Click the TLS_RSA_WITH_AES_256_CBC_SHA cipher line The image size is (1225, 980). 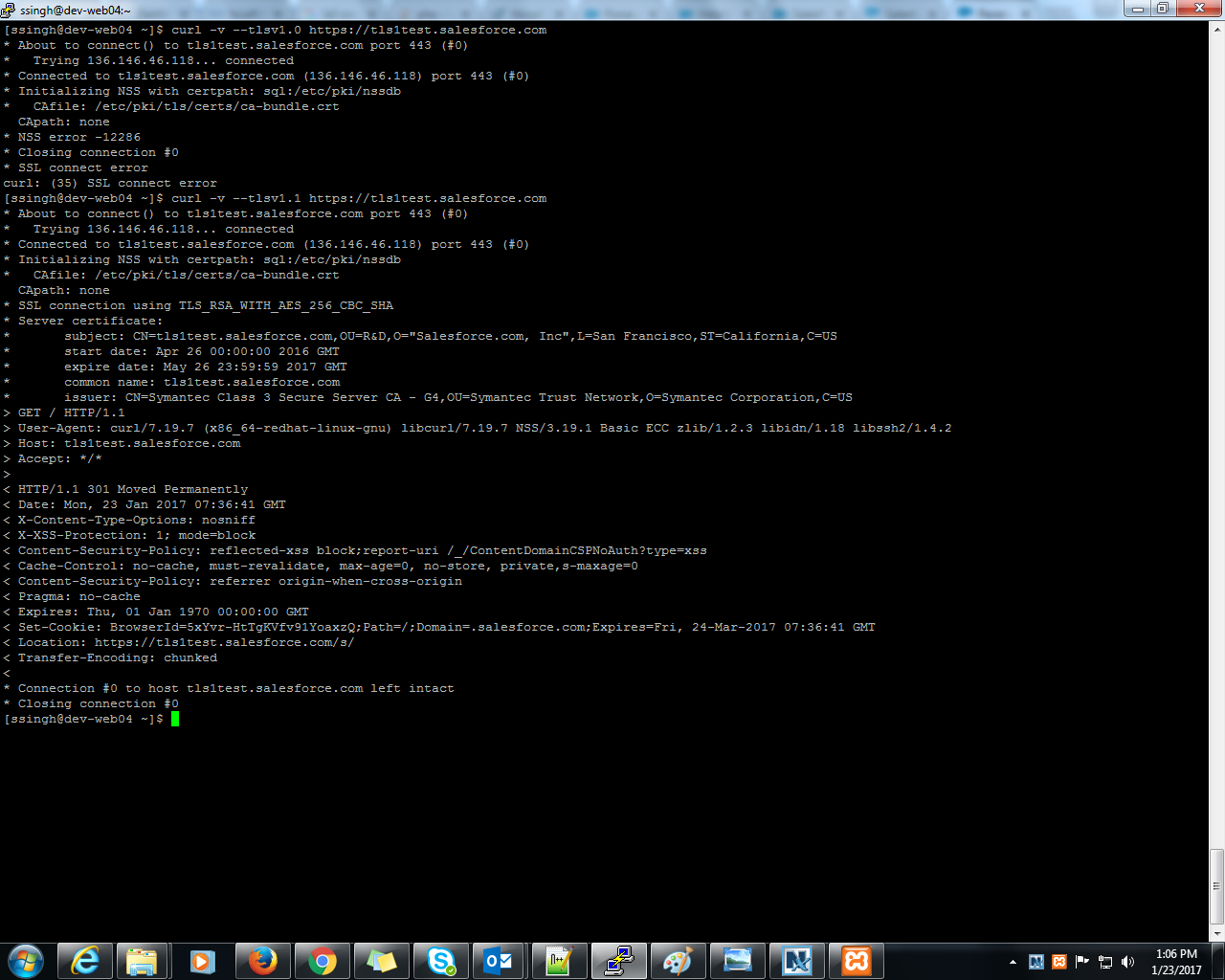pyautogui.click(x=198, y=305)
